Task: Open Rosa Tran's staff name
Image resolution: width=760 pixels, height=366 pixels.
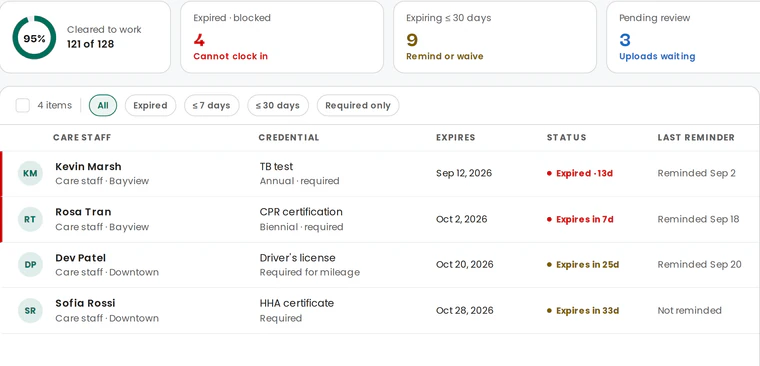Action: 83,212
